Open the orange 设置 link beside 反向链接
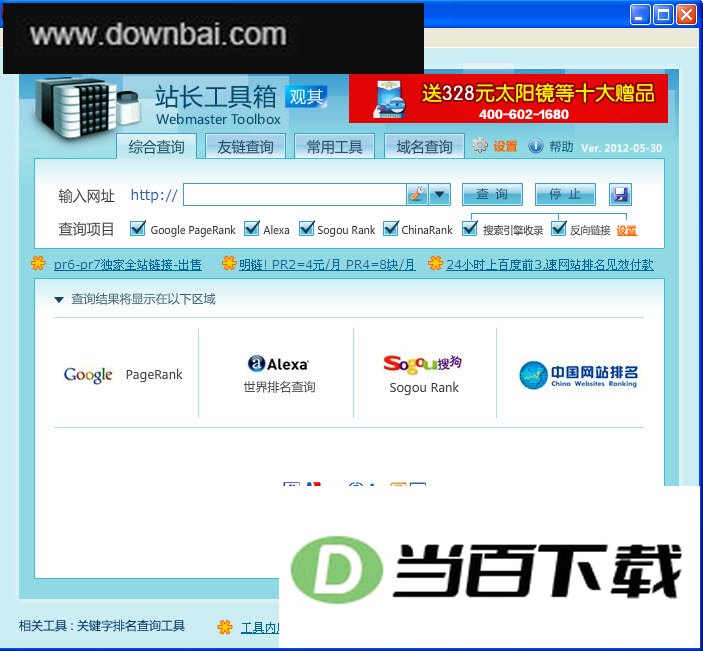The height and width of the screenshot is (651, 703). [627, 230]
